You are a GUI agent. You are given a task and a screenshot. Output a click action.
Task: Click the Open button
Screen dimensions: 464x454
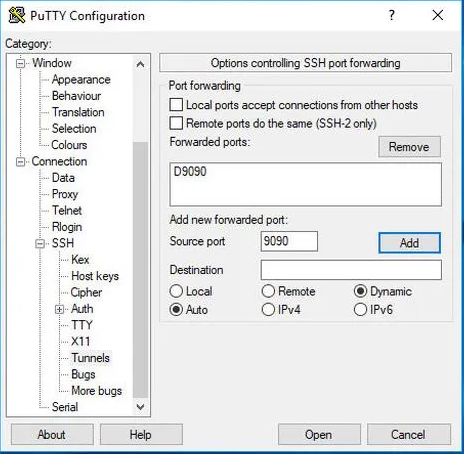319,434
